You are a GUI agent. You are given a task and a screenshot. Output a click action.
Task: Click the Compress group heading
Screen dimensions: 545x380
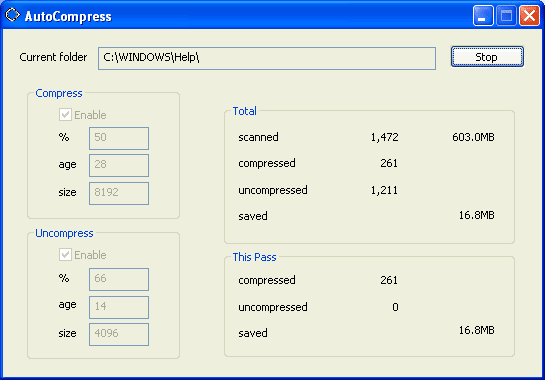[59, 93]
